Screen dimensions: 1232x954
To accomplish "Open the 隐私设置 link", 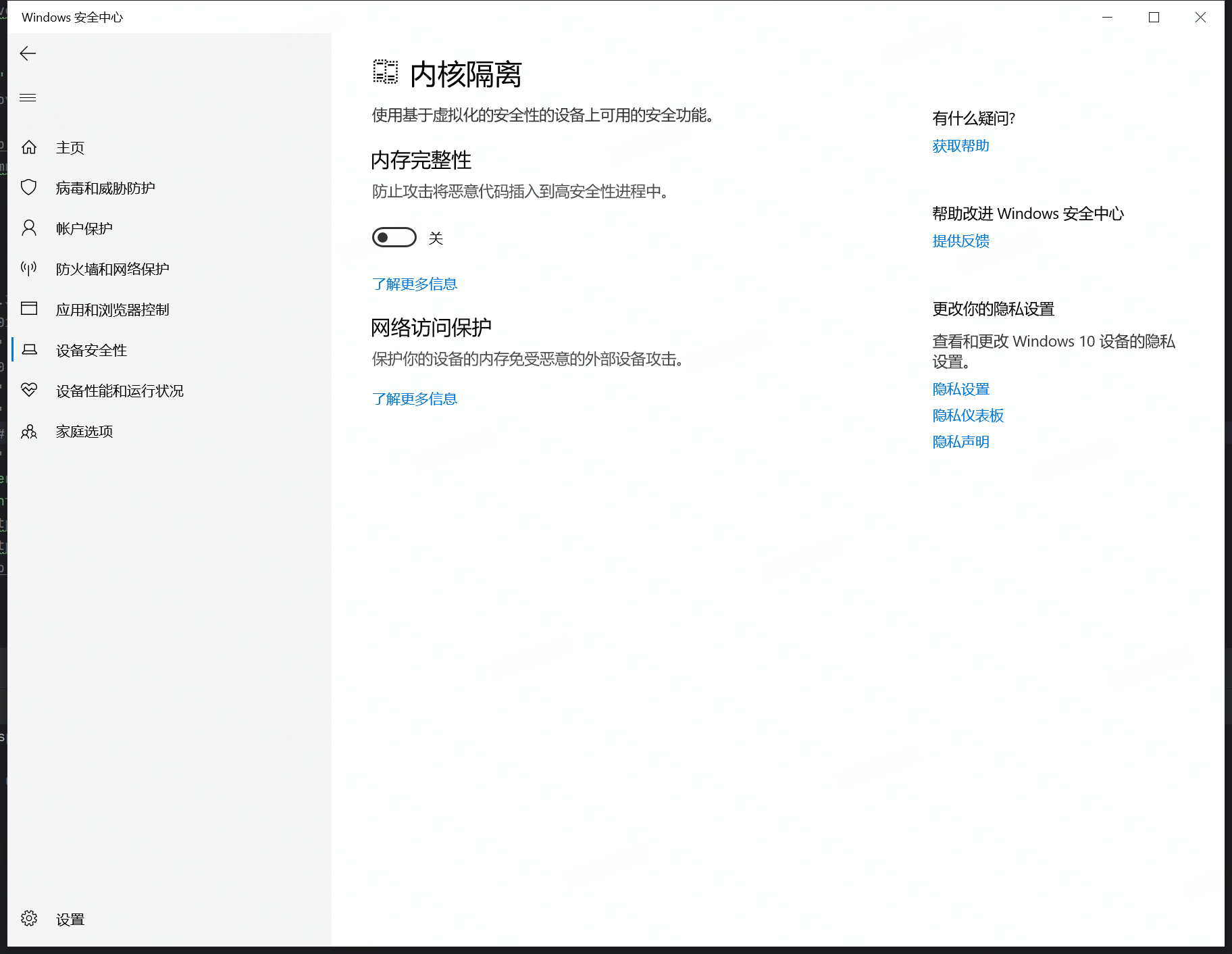I will tap(960, 389).
